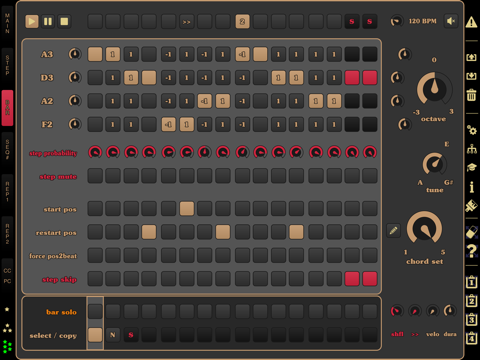Toggle the last red step skip cell
Image resolution: width=480 pixels, height=360 pixels.
[x=370, y=279]
